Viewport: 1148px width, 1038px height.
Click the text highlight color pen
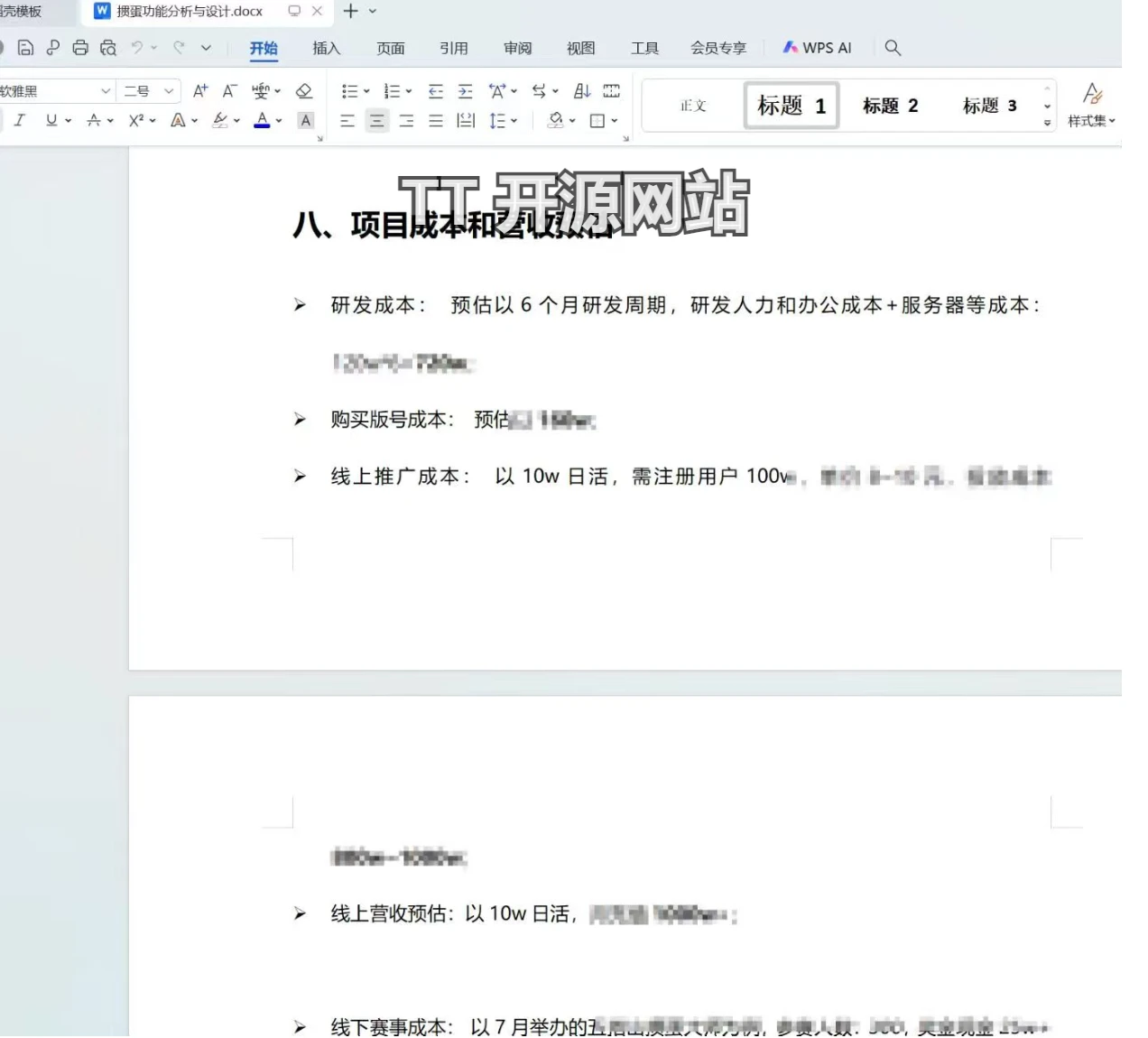pos(220,120)
